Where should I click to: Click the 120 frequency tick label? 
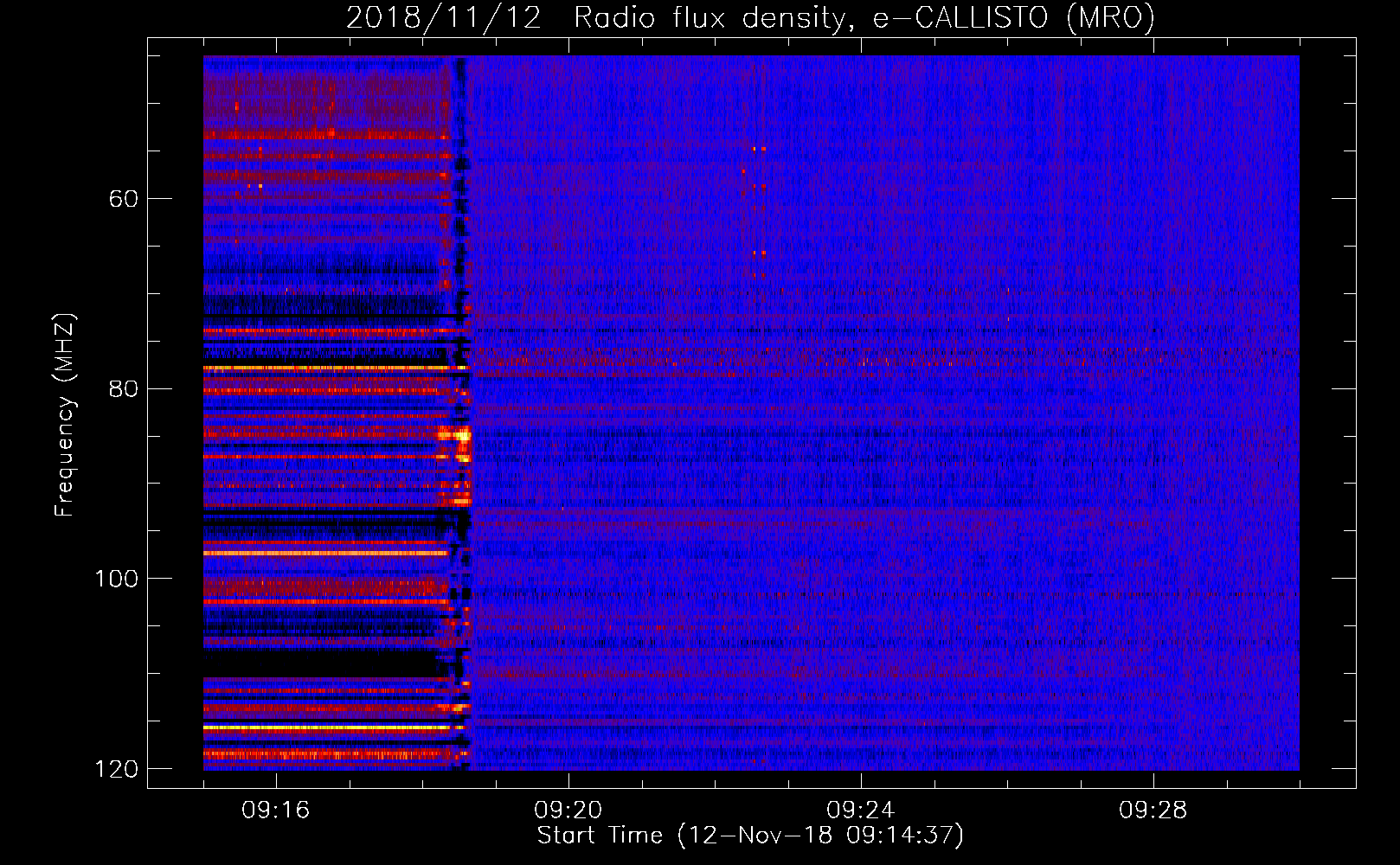(x=116, y=769)
